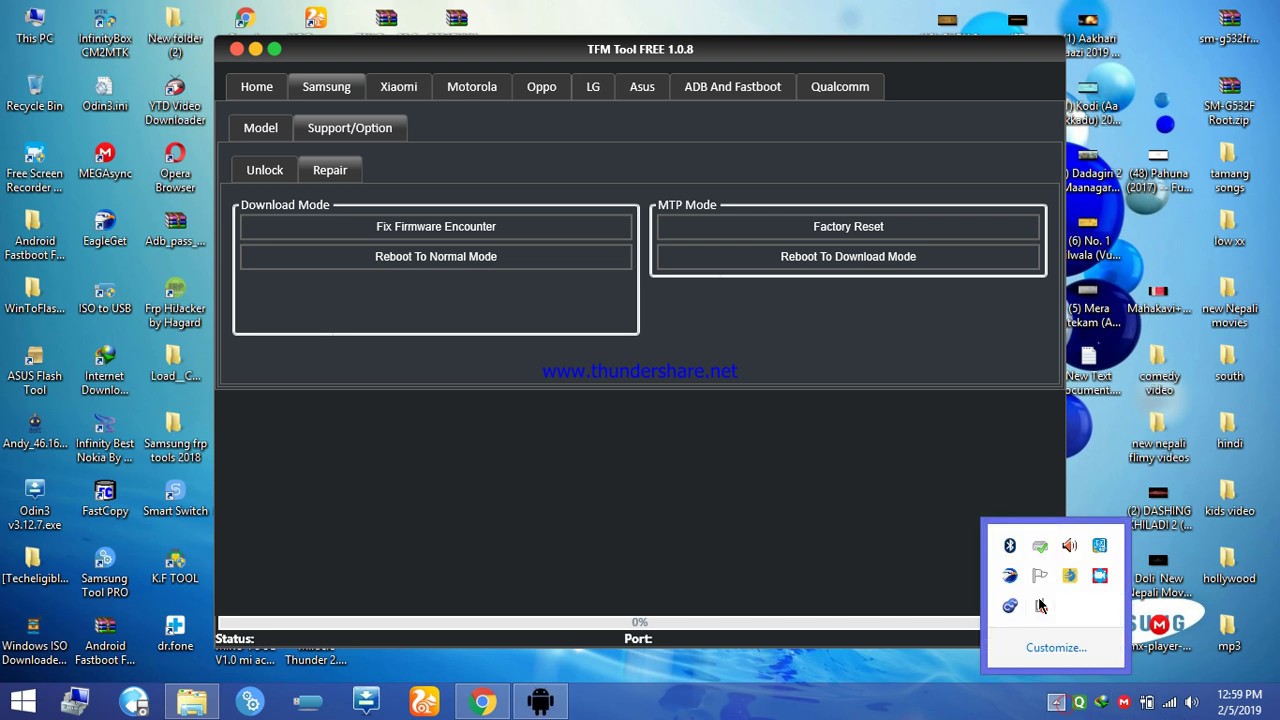The width and height of the screenshot is (1280, 720).
Task: Select the FastCopy desktop icon
Action: point(105,498)
